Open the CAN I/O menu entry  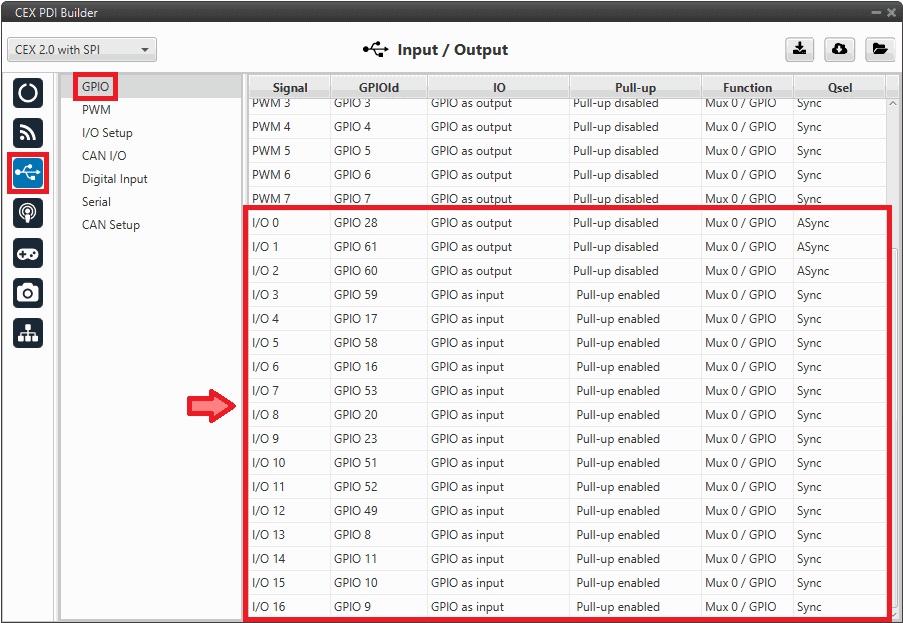[x=104, y=156]
